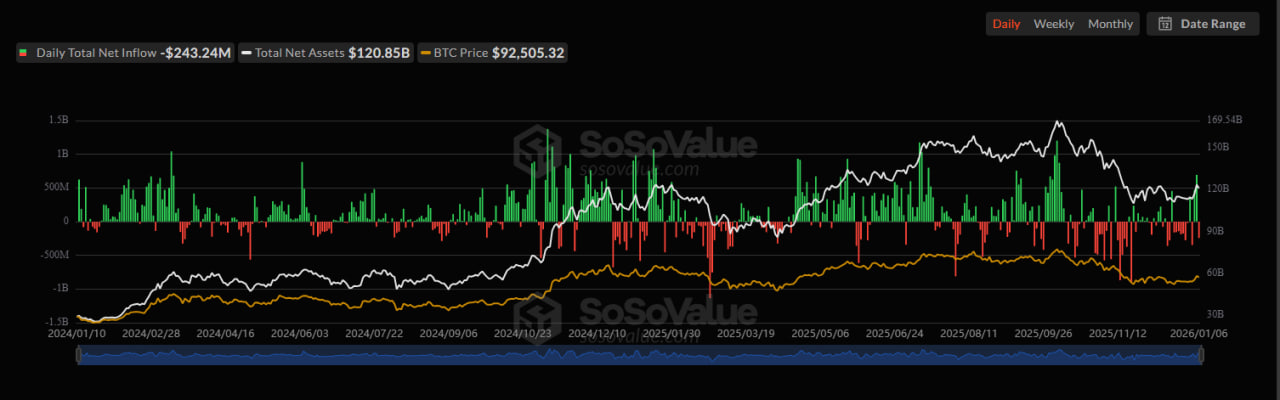Click the right handle of the range slider

[x=1198, y=356]
